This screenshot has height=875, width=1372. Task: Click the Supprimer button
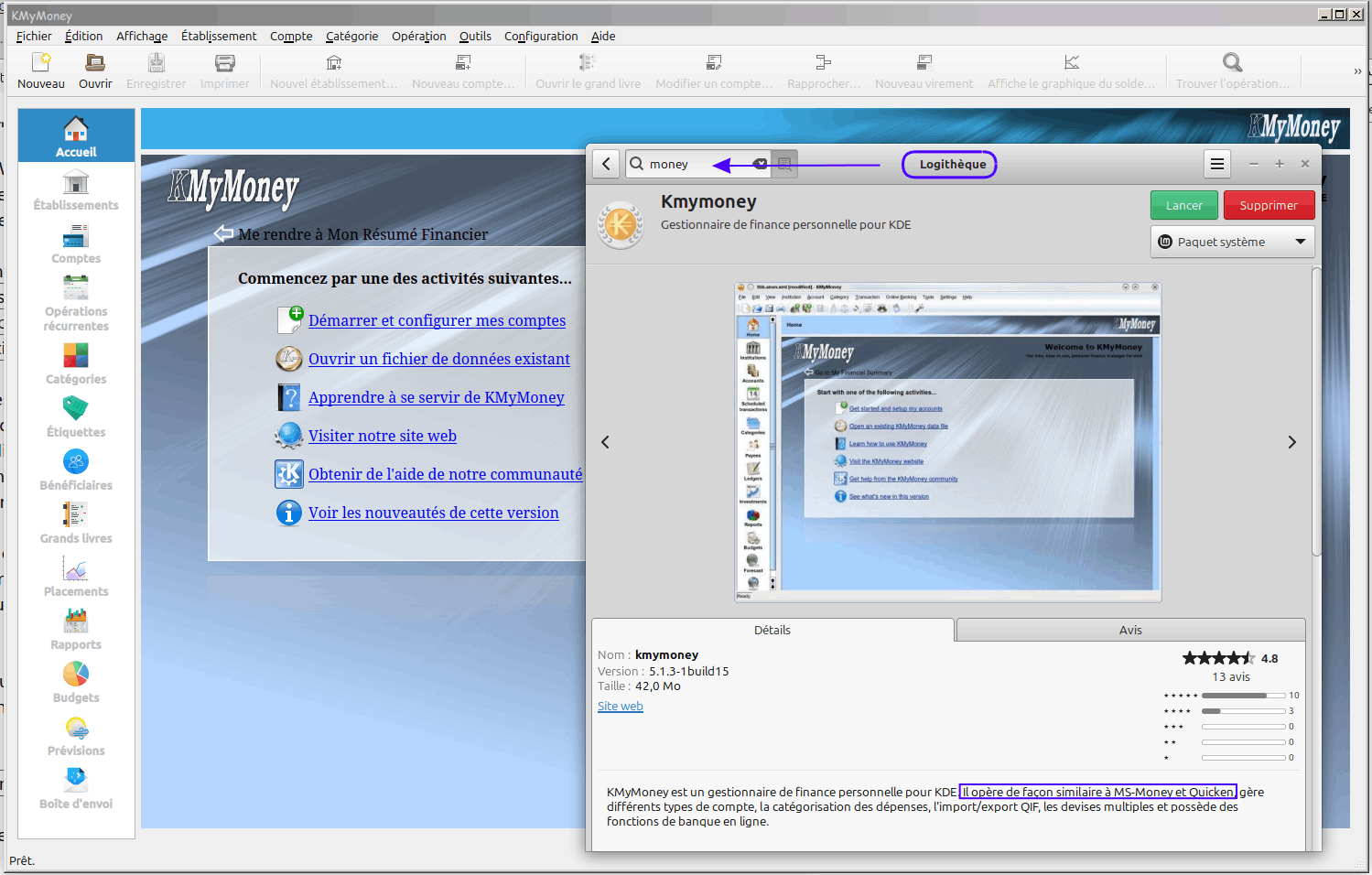pos(1269,205)
